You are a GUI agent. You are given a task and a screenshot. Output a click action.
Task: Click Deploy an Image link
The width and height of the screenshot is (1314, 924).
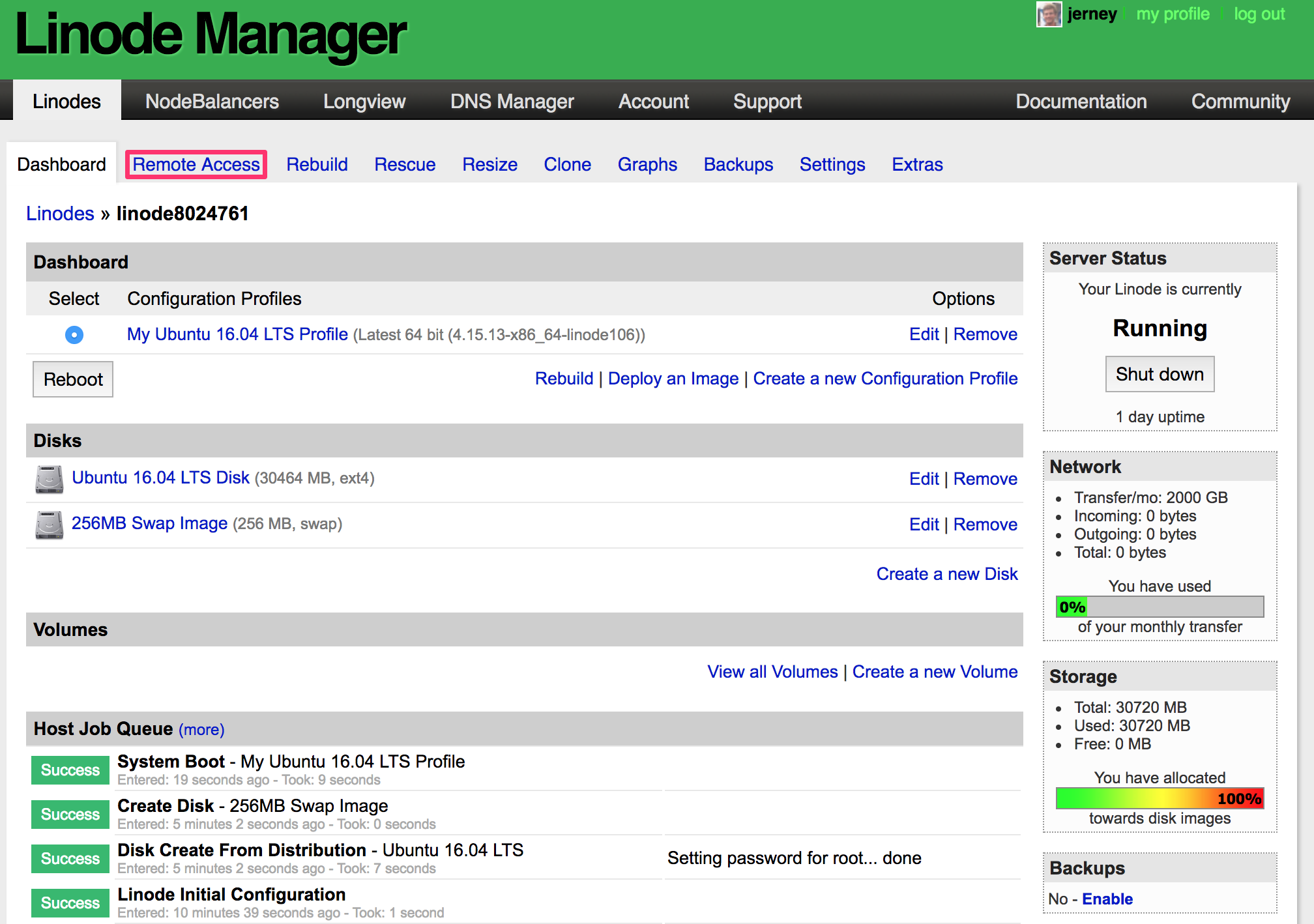click(x=673, y=379)
